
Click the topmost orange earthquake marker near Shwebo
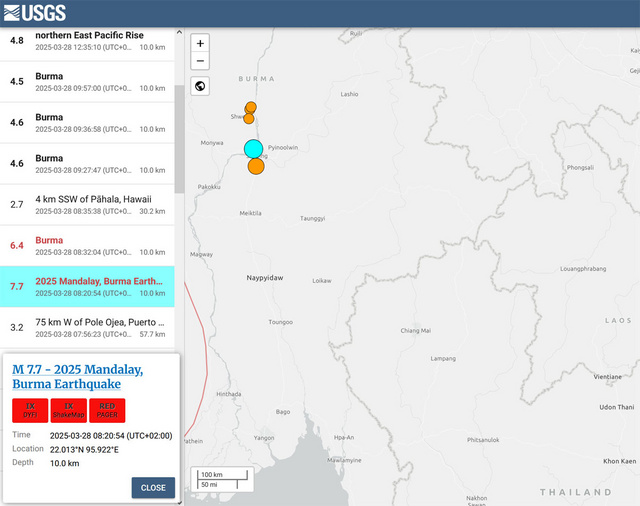[251, 107]
